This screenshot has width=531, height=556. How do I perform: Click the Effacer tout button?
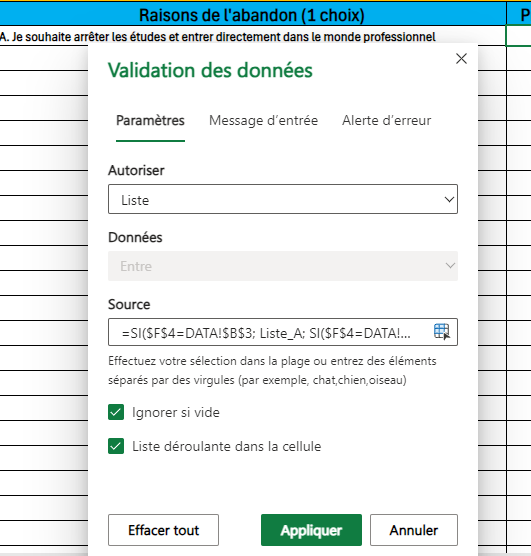pos(164,530)
